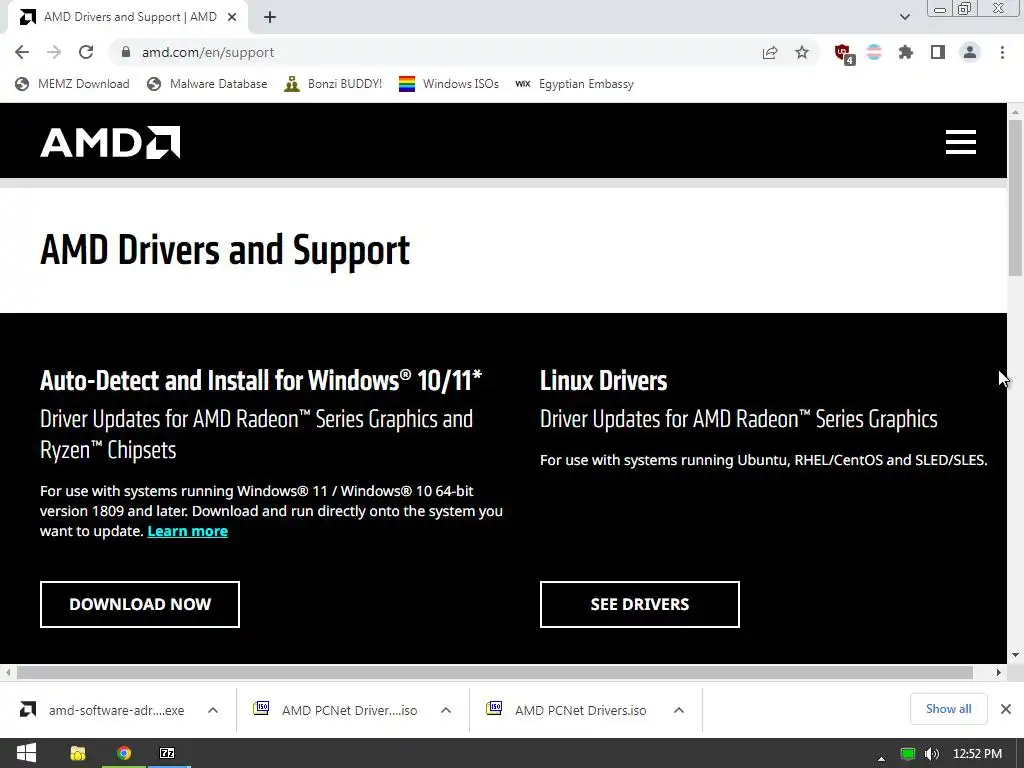Select the AMD Drivers and Support tab
The image size is (1024, 768).
tap(128, 17)
